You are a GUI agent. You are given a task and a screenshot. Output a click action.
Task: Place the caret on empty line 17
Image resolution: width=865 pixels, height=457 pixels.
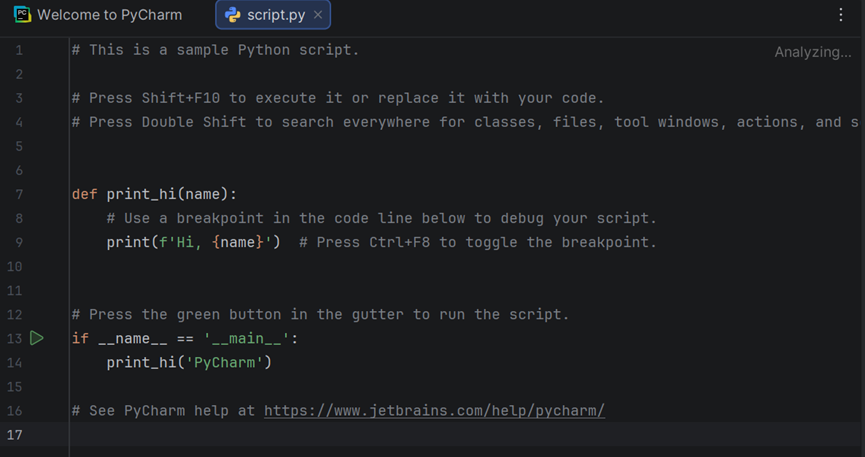click(463, 434)
